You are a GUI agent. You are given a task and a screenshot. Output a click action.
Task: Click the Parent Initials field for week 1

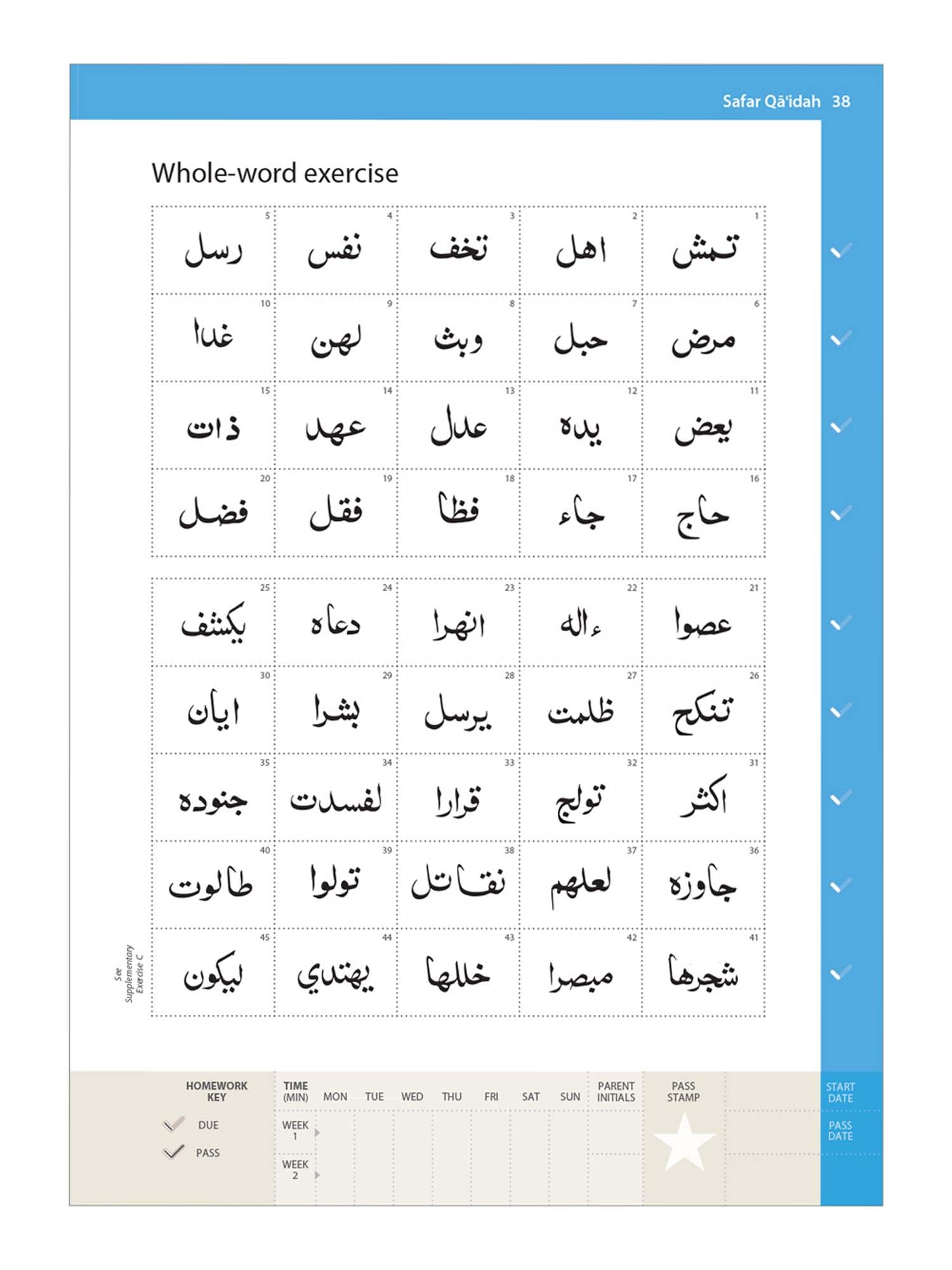click(x=616, y=1132)
